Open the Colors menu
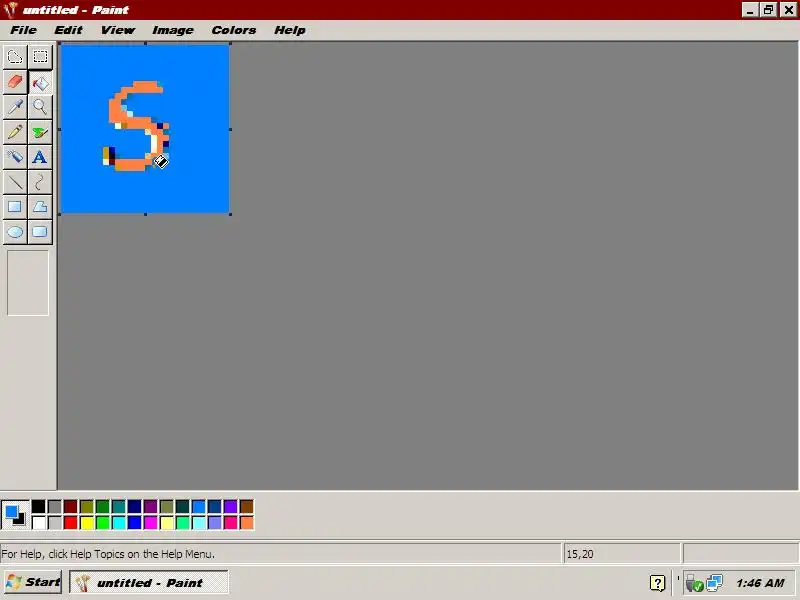This screenshot has height=600, width=800. point(234,30)
